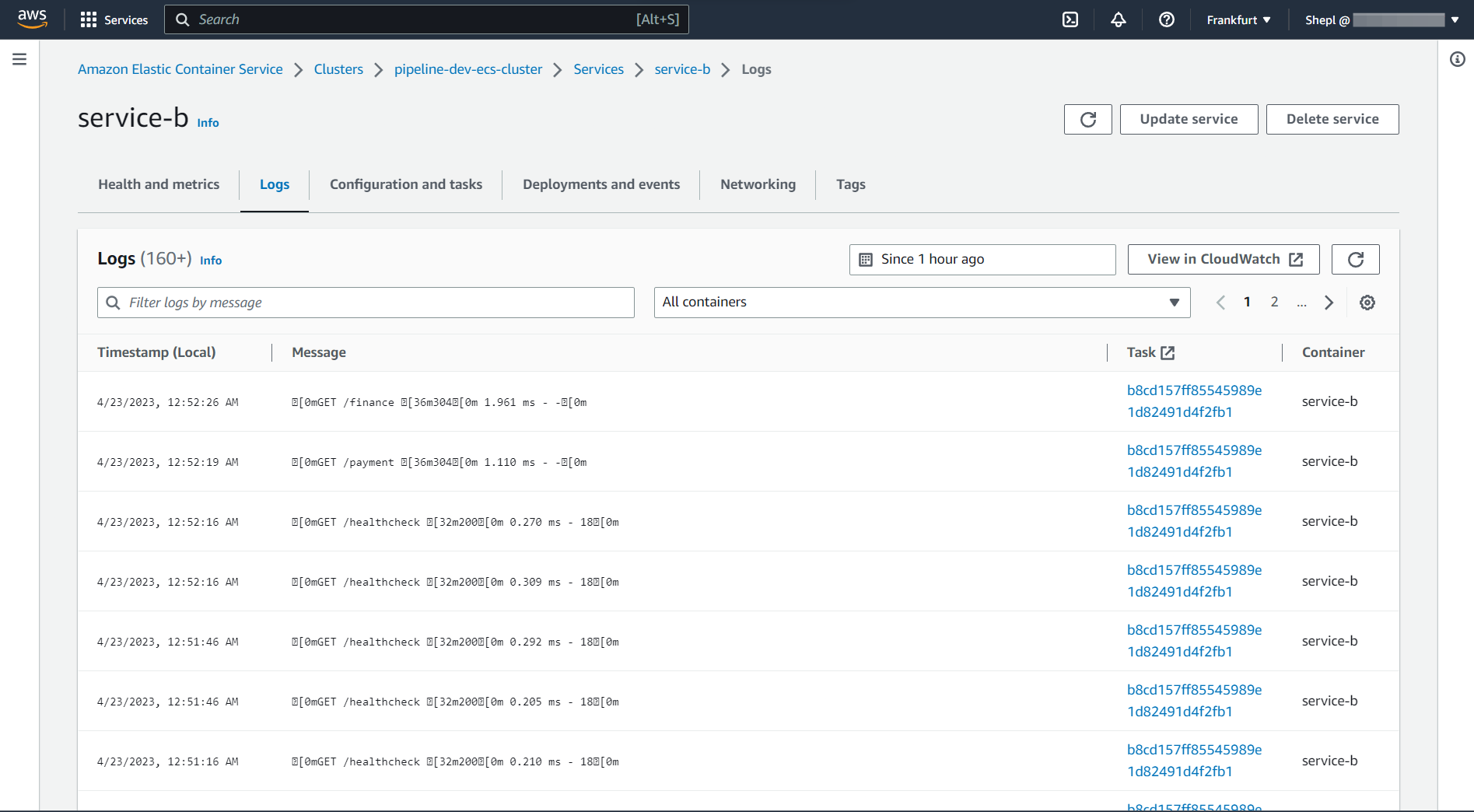Screen dimensions: 1474x812
Task: Open the info panel icon at right edge
Action: tap(1458, 59)
